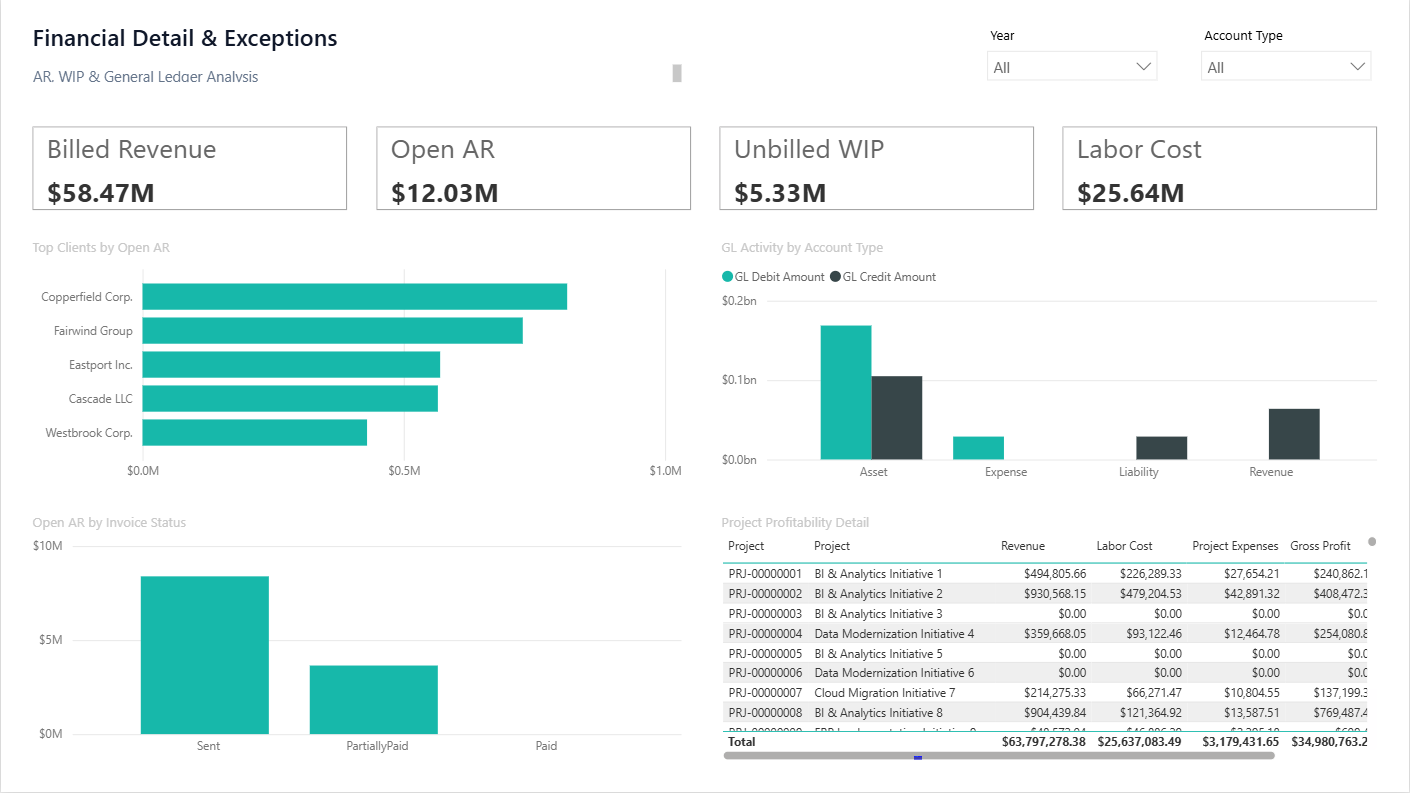The height and width of the screenshot is (793, 1410).
Task: Click BI & Analytics Initiative 2 cell
Action: click(x=879, y=594)
